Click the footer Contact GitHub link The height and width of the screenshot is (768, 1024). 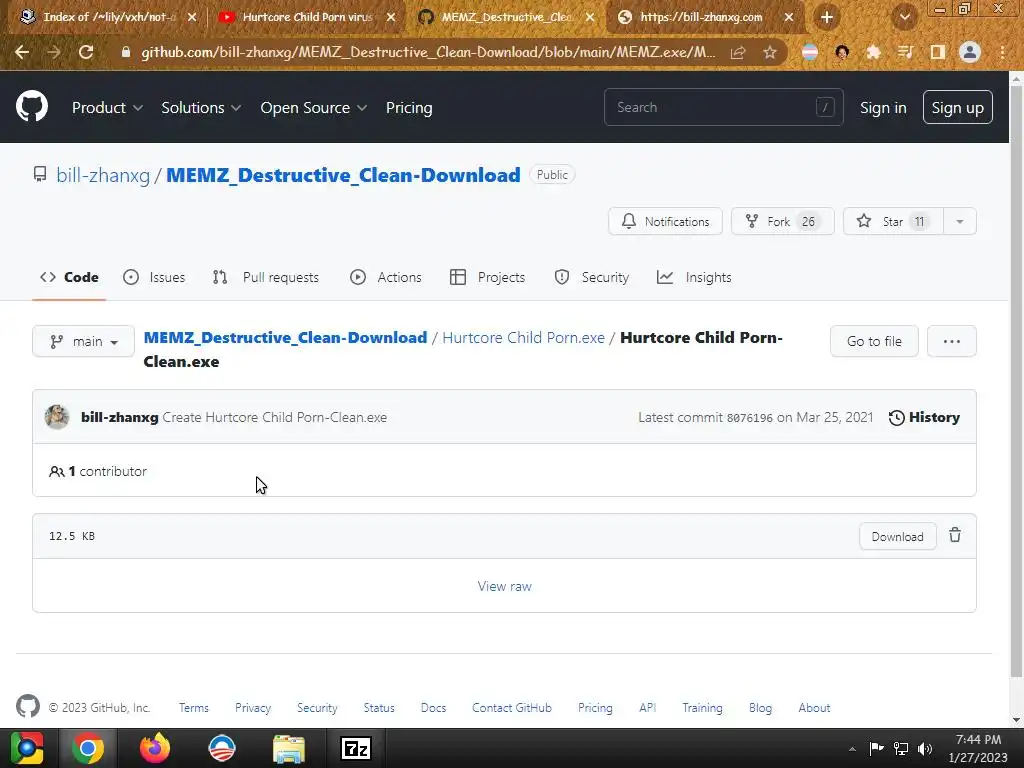(512, 707)
